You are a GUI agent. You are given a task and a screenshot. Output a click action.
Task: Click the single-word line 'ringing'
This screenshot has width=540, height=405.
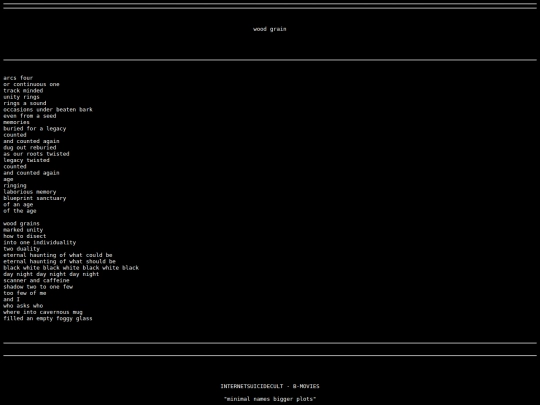click(15, 186)
